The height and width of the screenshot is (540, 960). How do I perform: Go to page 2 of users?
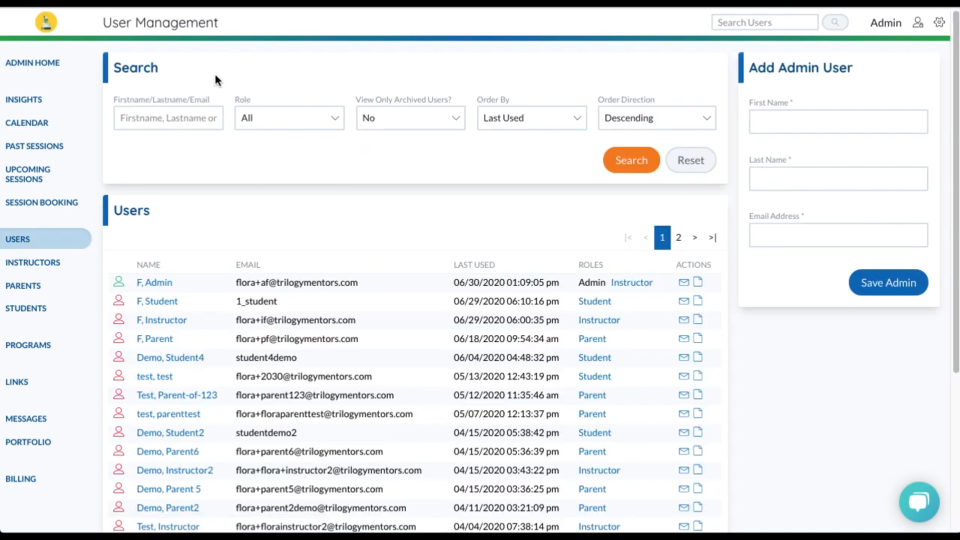click(x=678, y=237)
